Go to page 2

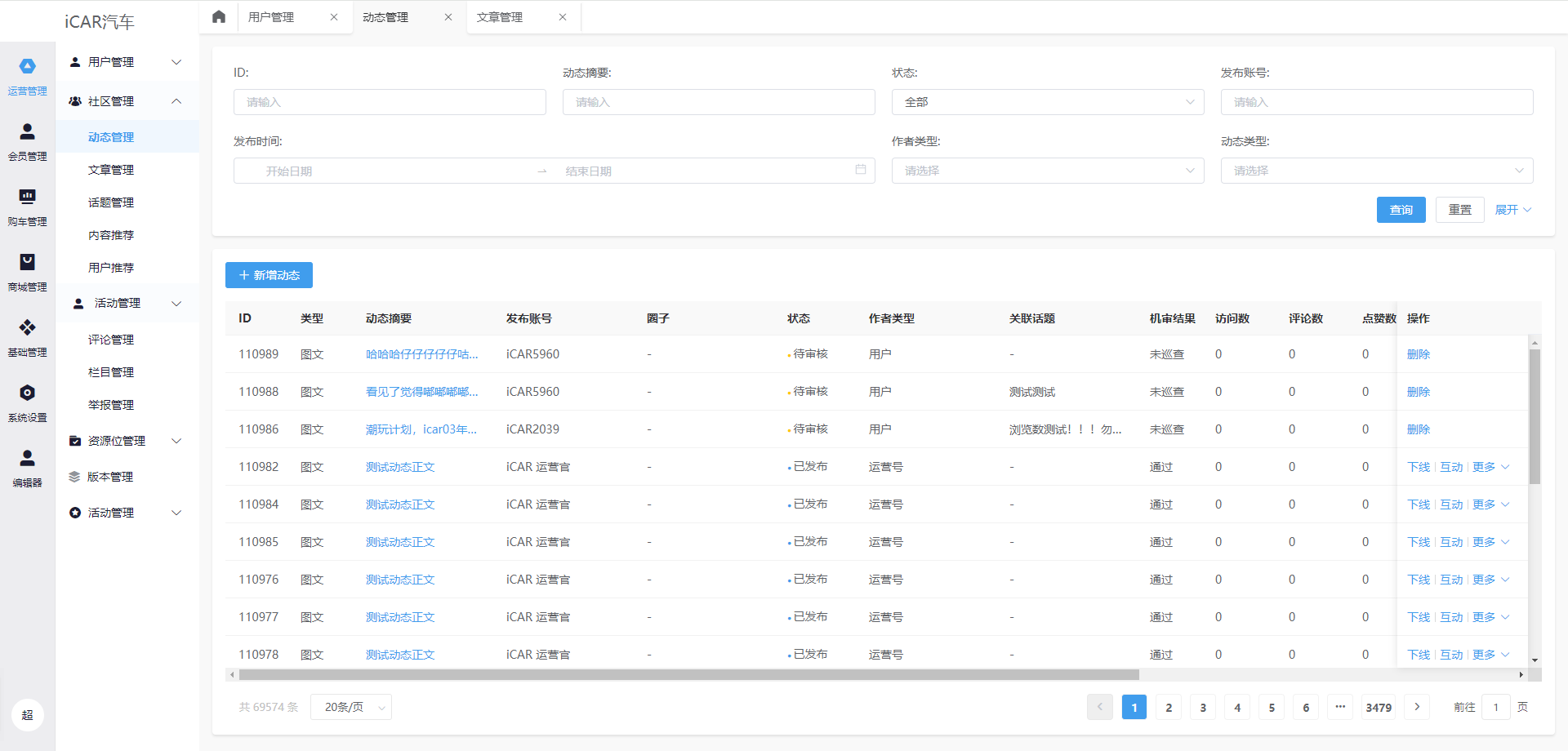point(1169,707)
